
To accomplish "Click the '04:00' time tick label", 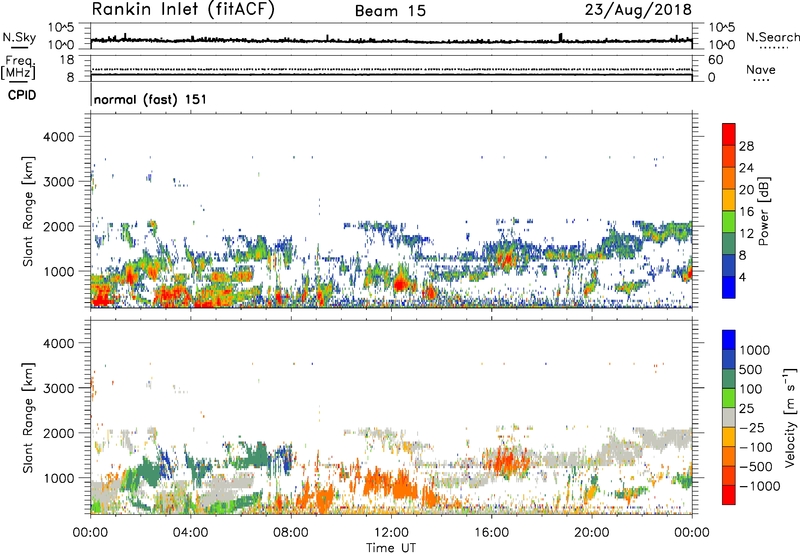I will pyautogui.click(x=190, y=533).
